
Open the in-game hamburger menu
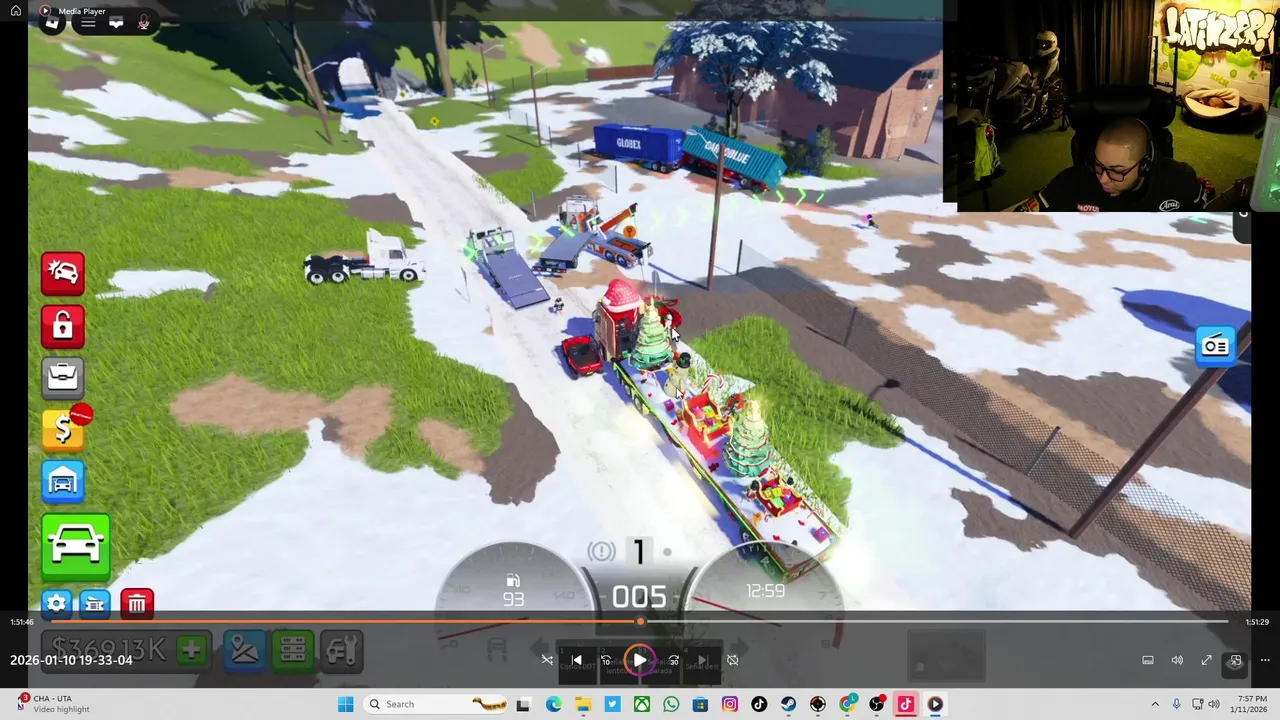click(88, 23)
